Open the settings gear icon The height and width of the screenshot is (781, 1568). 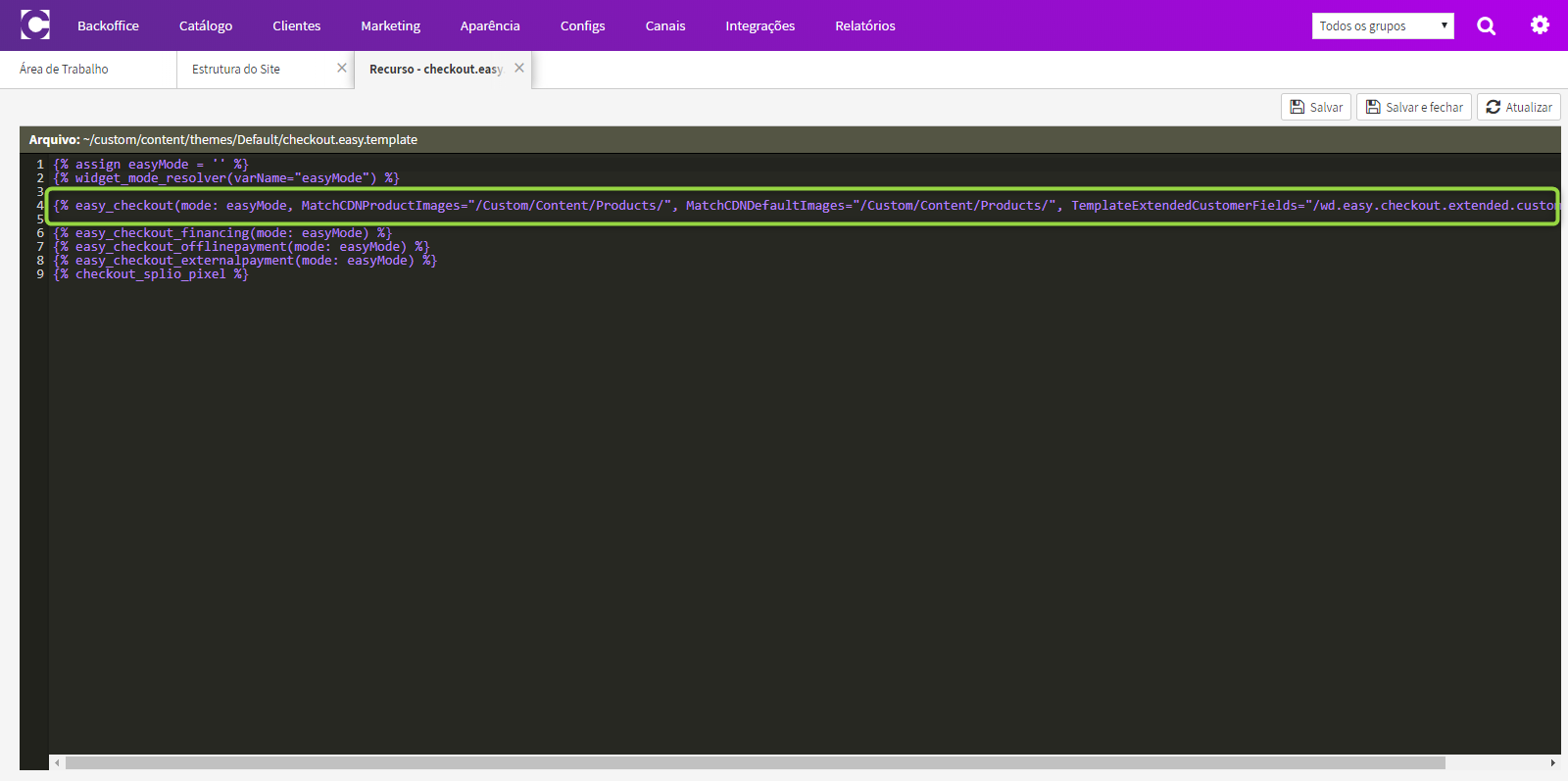[x=1540, y=24]
